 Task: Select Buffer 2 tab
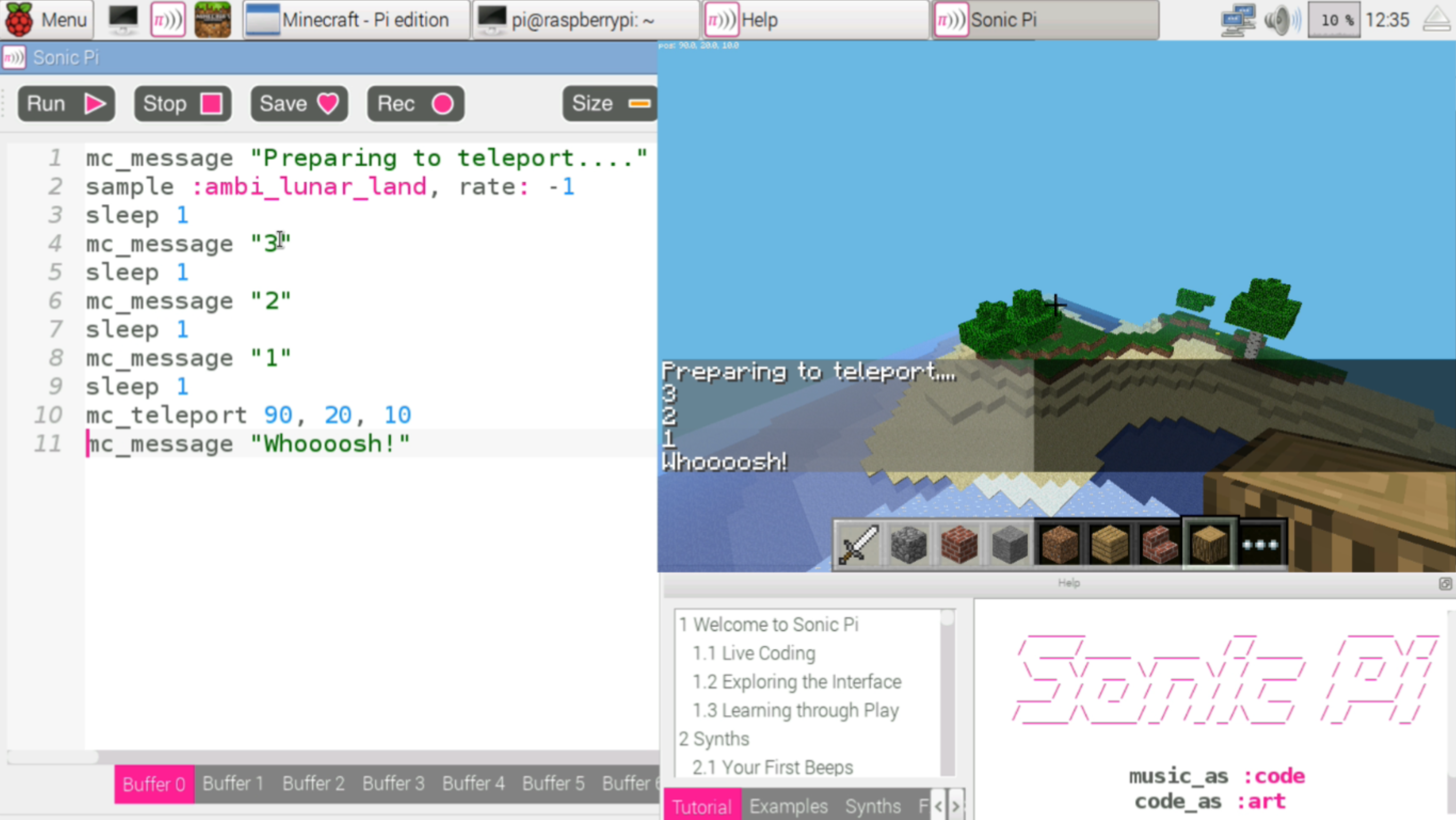click(313, 784)
